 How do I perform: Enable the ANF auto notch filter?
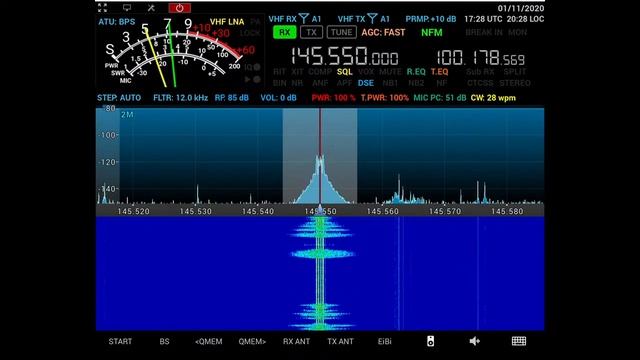[x=320, y=83]
